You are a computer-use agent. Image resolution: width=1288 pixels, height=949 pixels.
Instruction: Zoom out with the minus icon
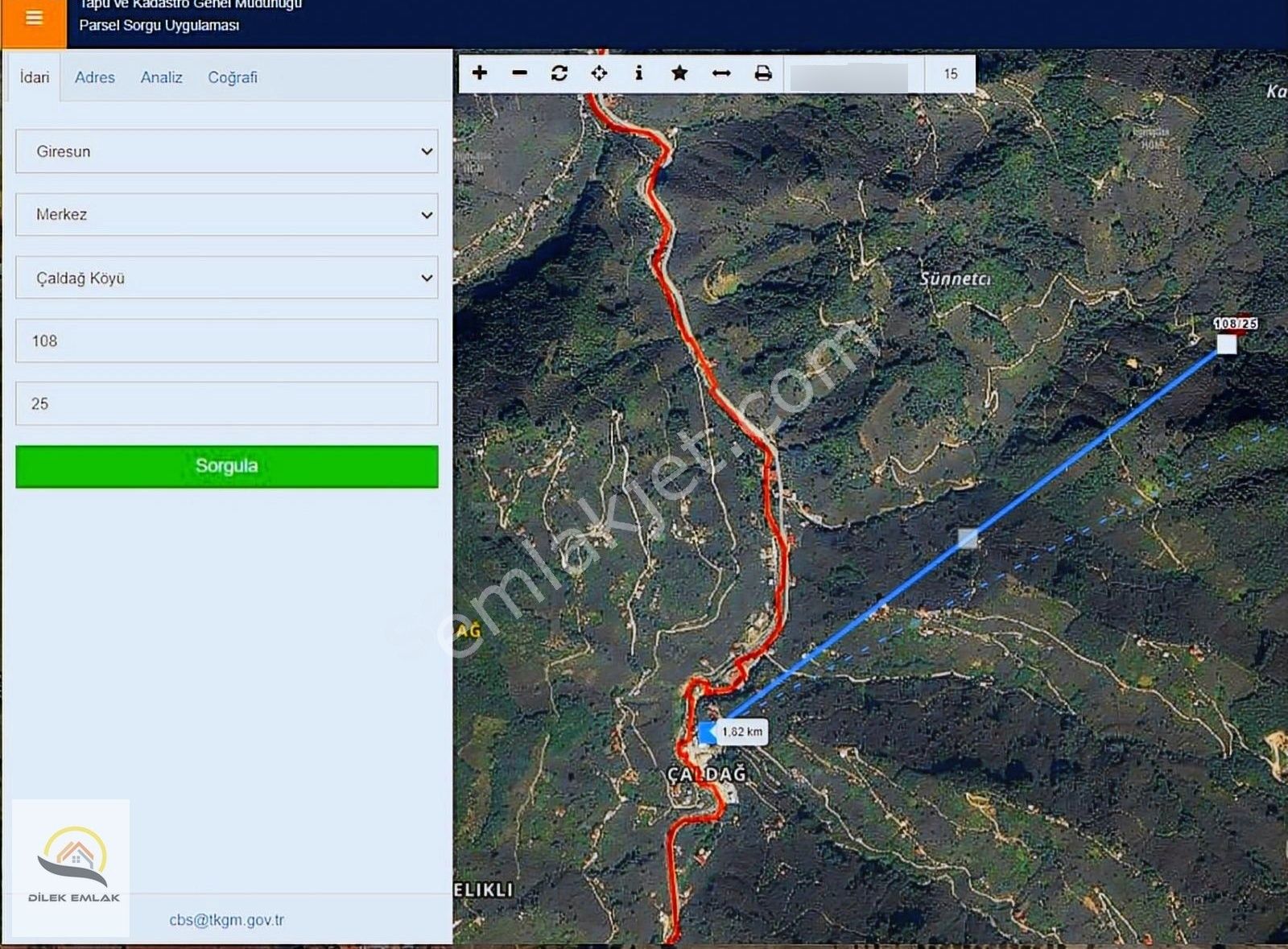point(519,73)
